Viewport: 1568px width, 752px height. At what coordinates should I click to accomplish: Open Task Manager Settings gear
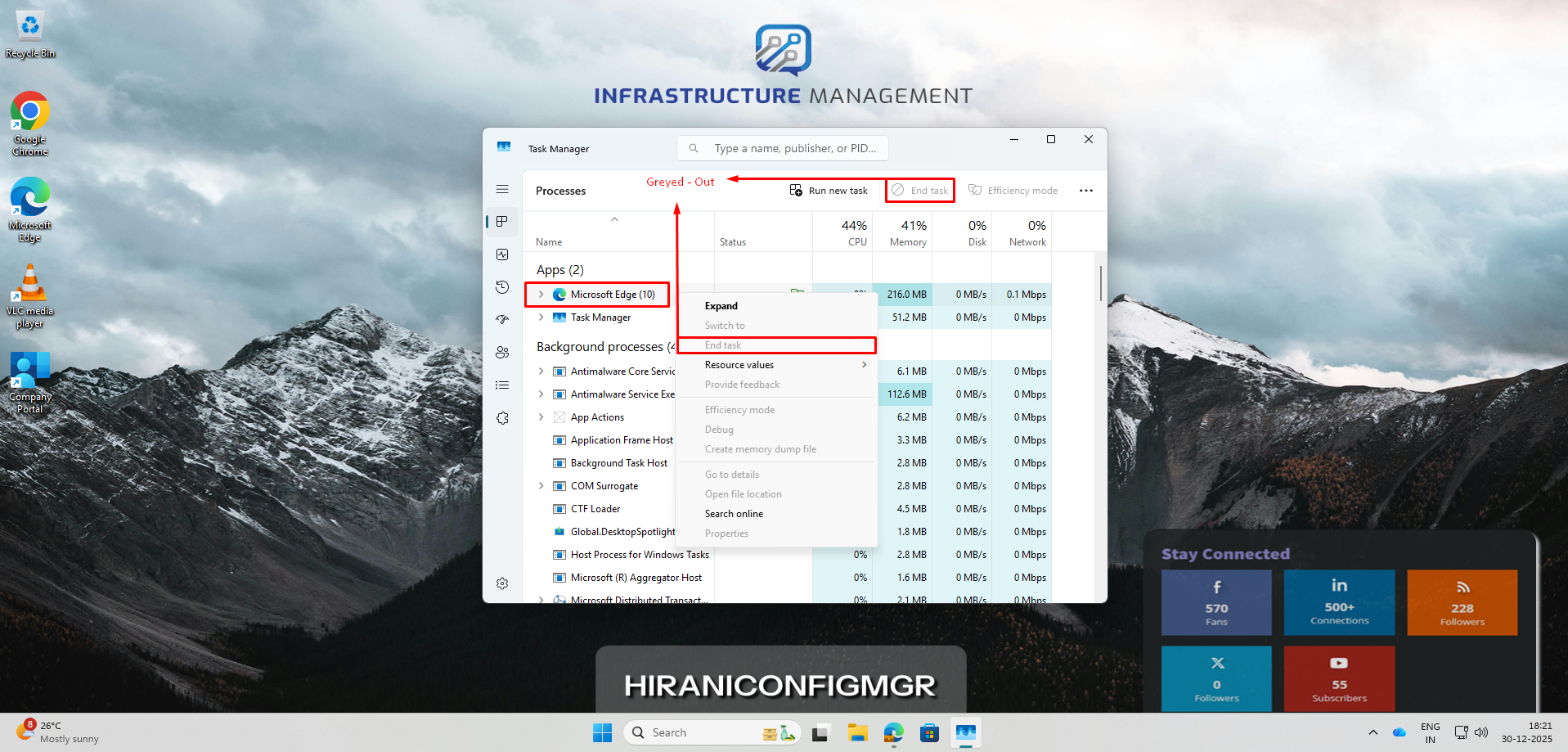(502, 583)
